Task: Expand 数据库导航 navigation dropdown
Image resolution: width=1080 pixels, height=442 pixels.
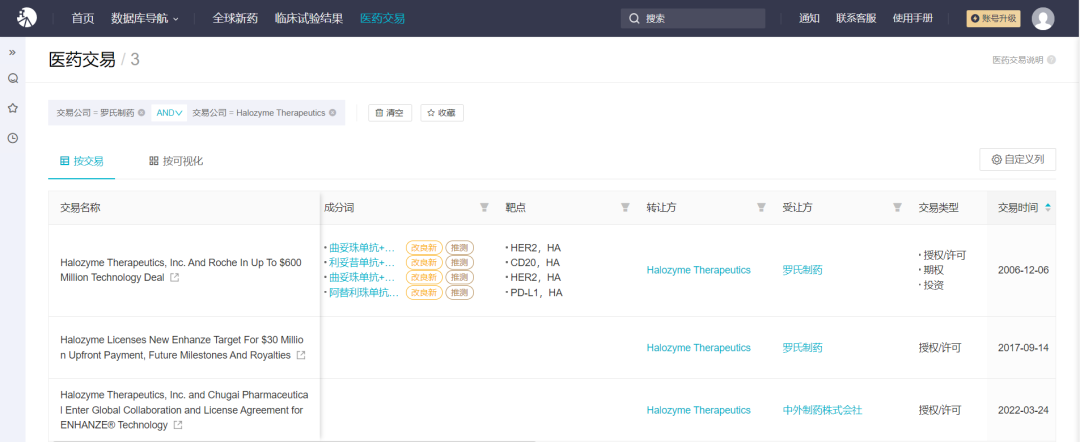Action: pos(145,18)
